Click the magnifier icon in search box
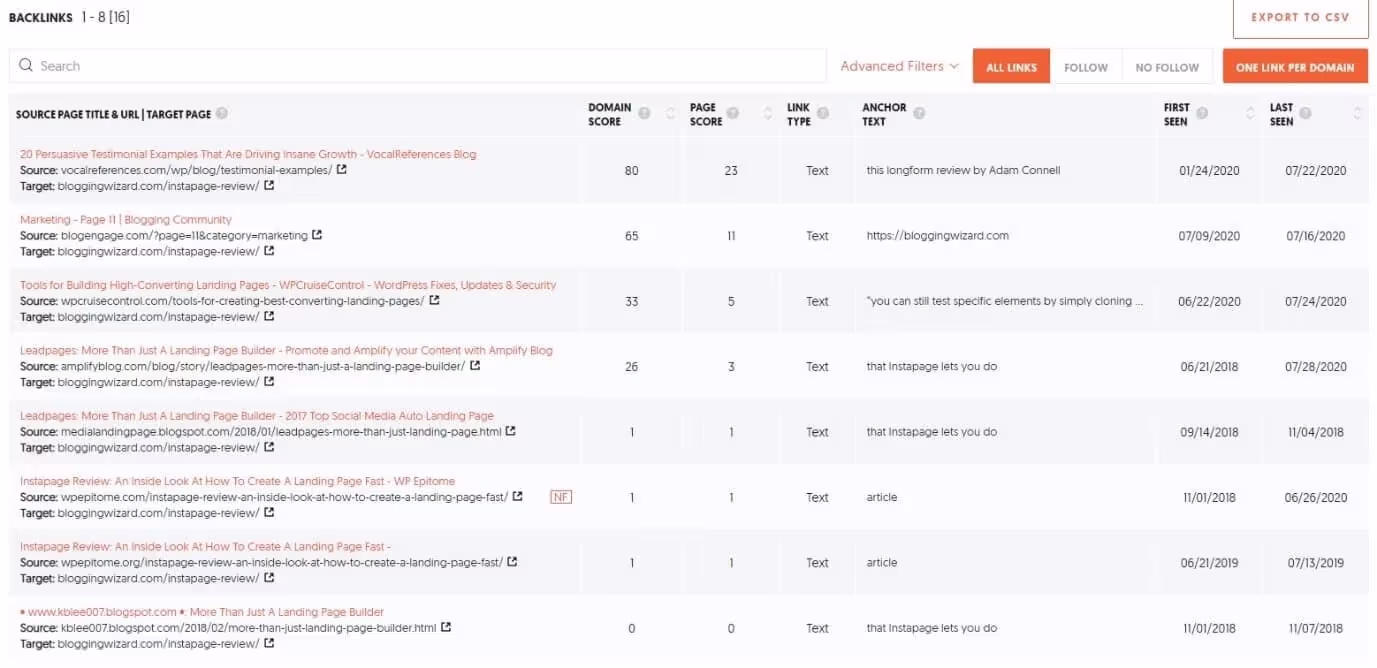The image size is (1377, 668). click(26, 66)
